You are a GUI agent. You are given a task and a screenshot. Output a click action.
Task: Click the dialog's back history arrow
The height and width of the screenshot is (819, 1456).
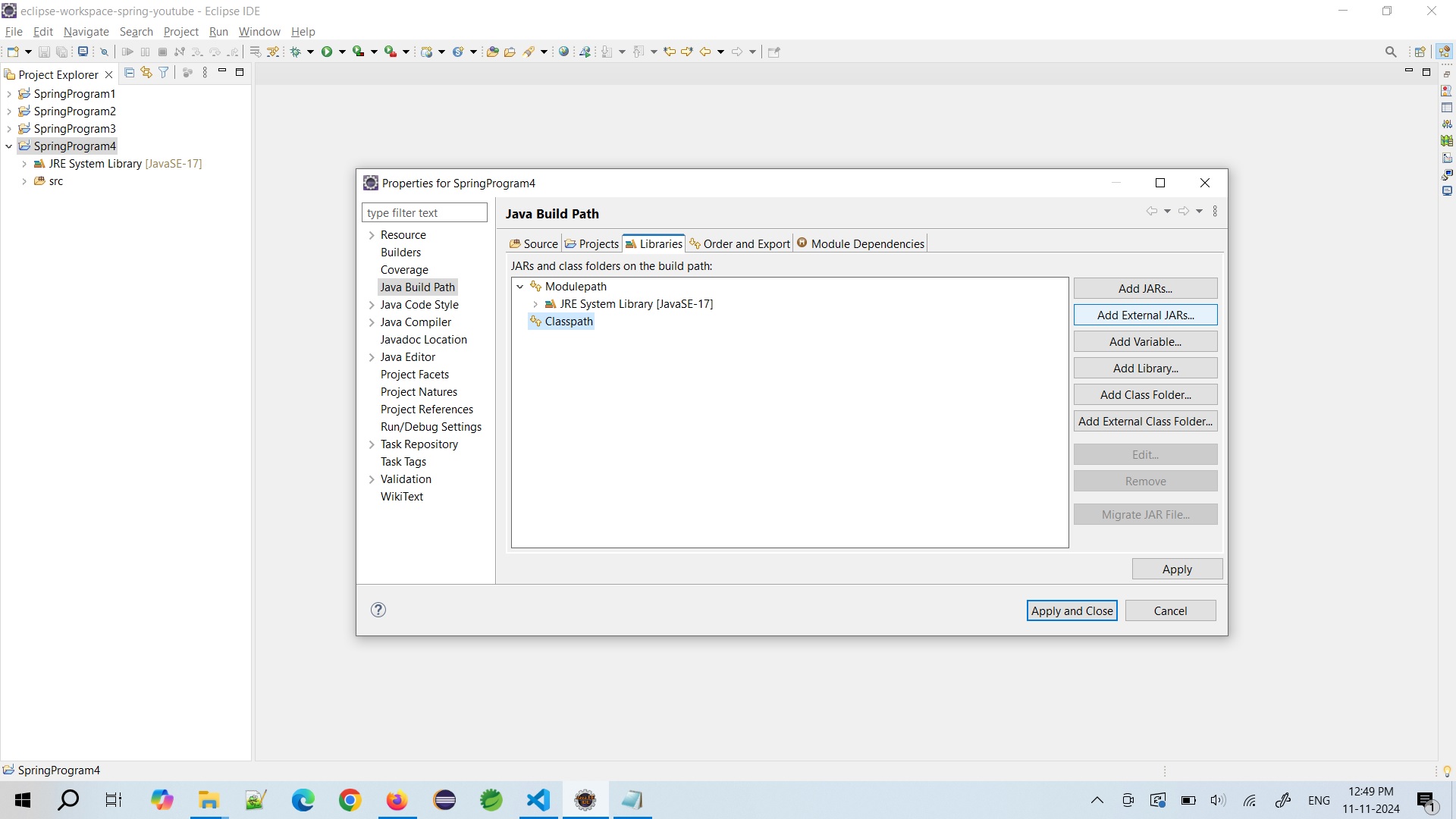tap(1152, 212)
